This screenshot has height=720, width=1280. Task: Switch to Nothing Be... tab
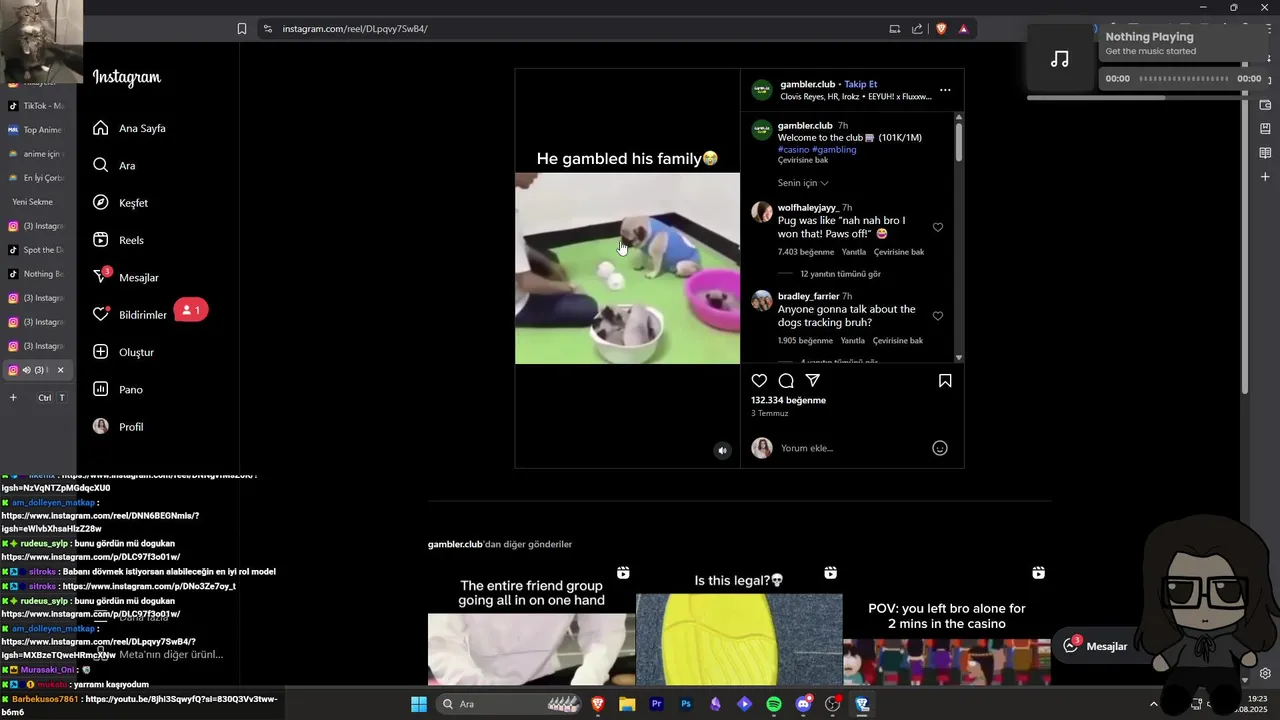tap(36, 274)
